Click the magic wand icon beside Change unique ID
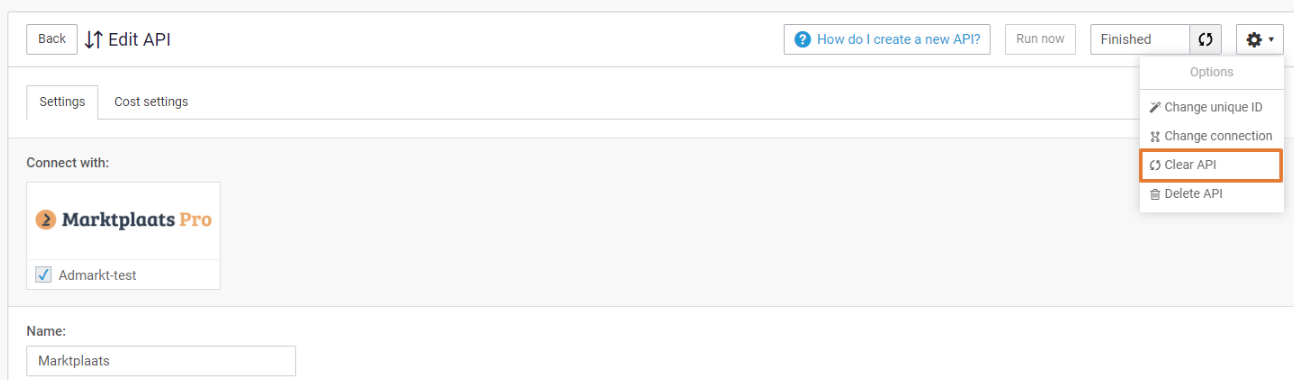Viewport: 1294px width, 380px height. point(1155,107)
